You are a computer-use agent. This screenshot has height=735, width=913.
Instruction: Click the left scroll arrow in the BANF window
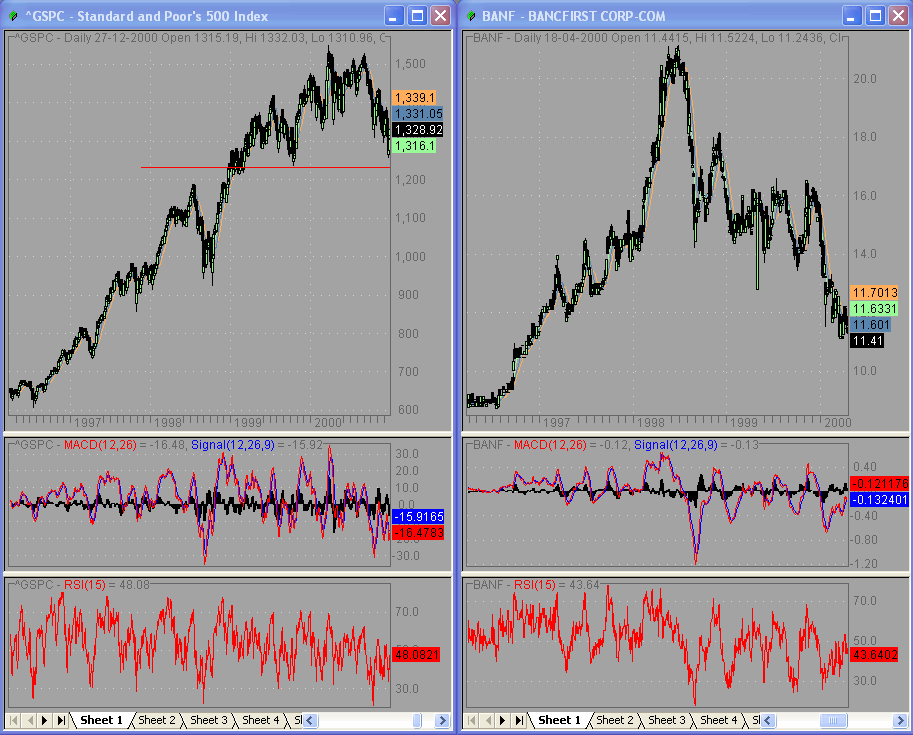tap(767, 720)
